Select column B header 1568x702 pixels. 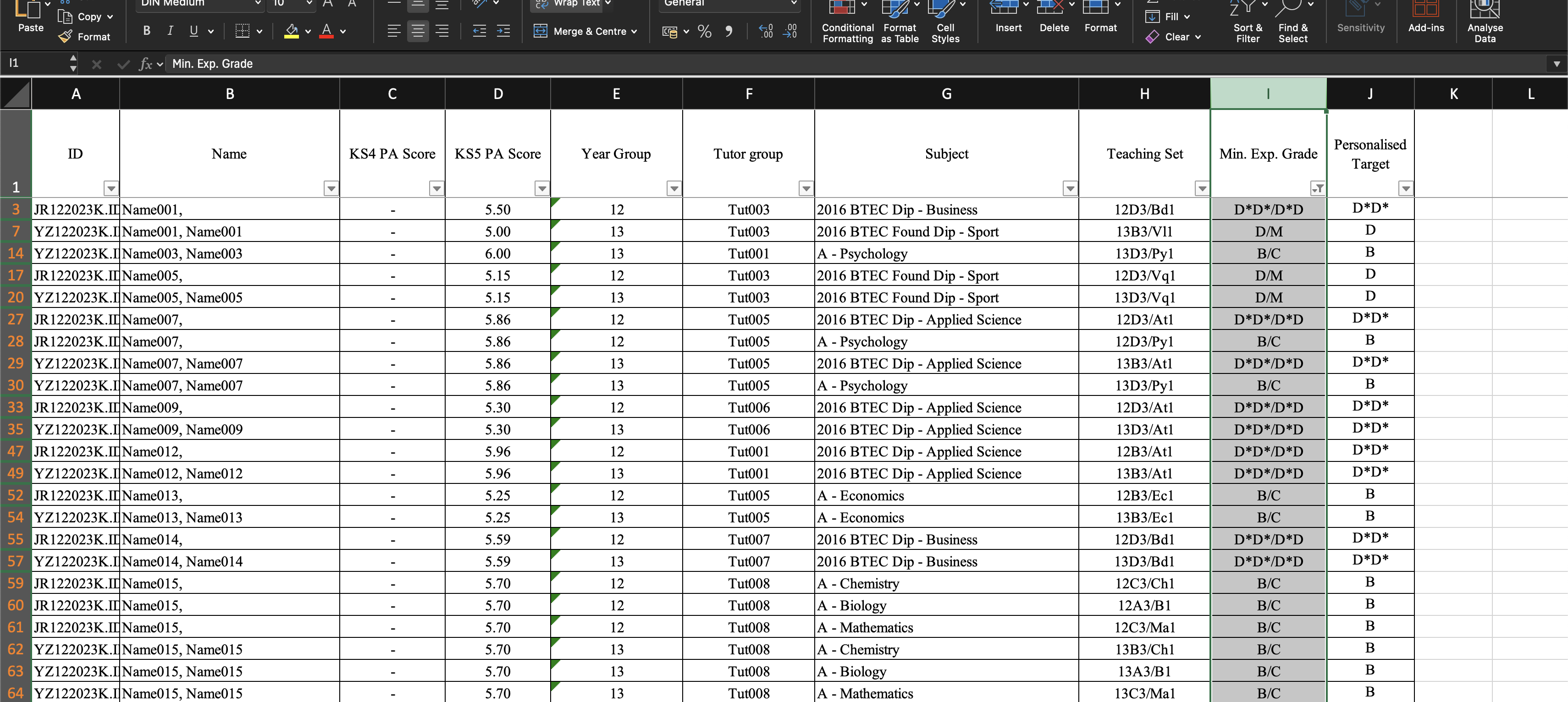click(x=230, y=93)
